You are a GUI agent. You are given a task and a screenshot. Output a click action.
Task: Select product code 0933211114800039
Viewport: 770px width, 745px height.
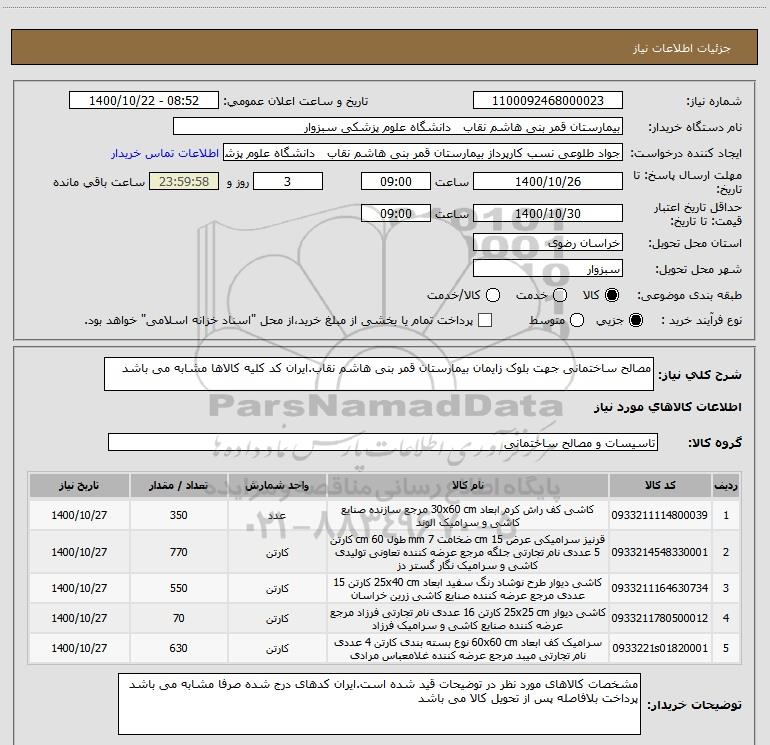coord(660,515)
